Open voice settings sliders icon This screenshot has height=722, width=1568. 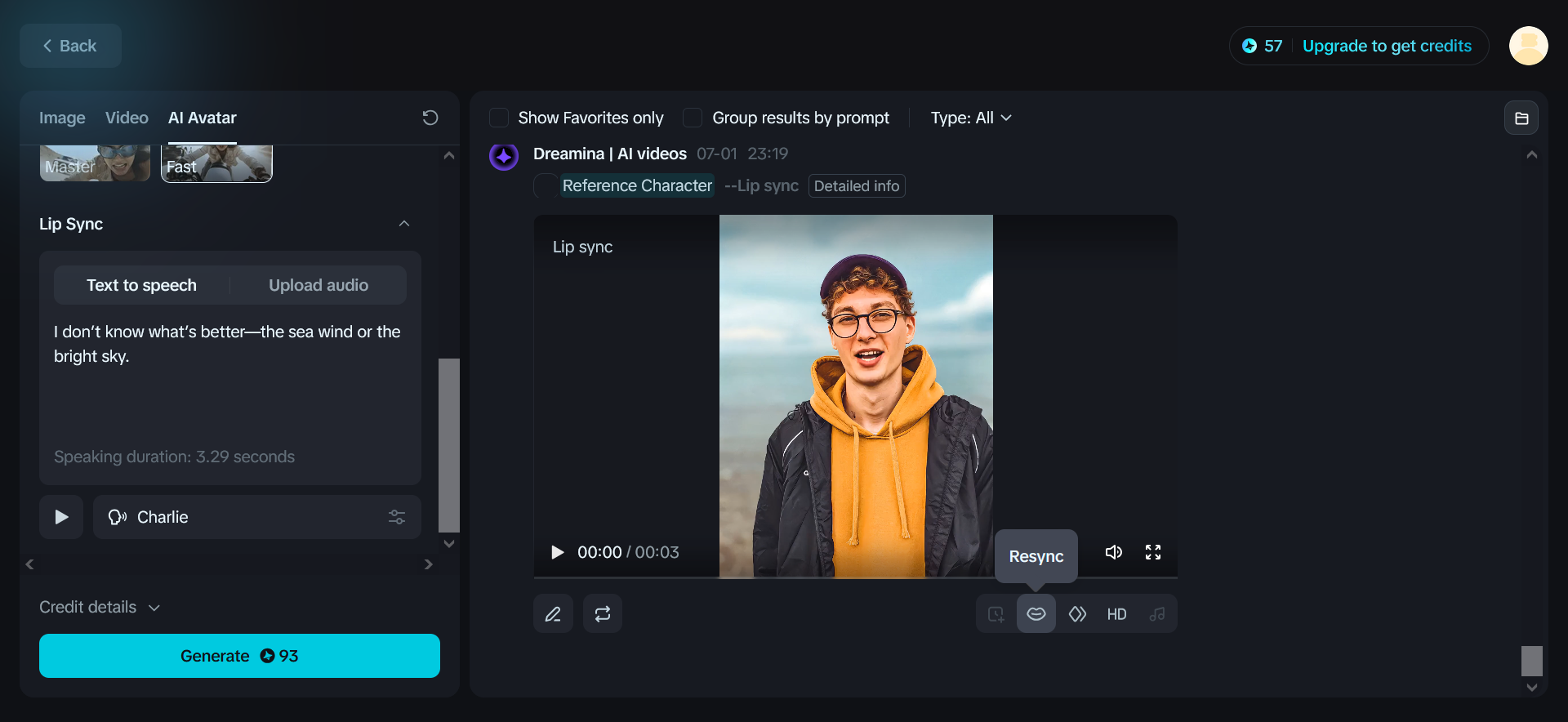397,517
